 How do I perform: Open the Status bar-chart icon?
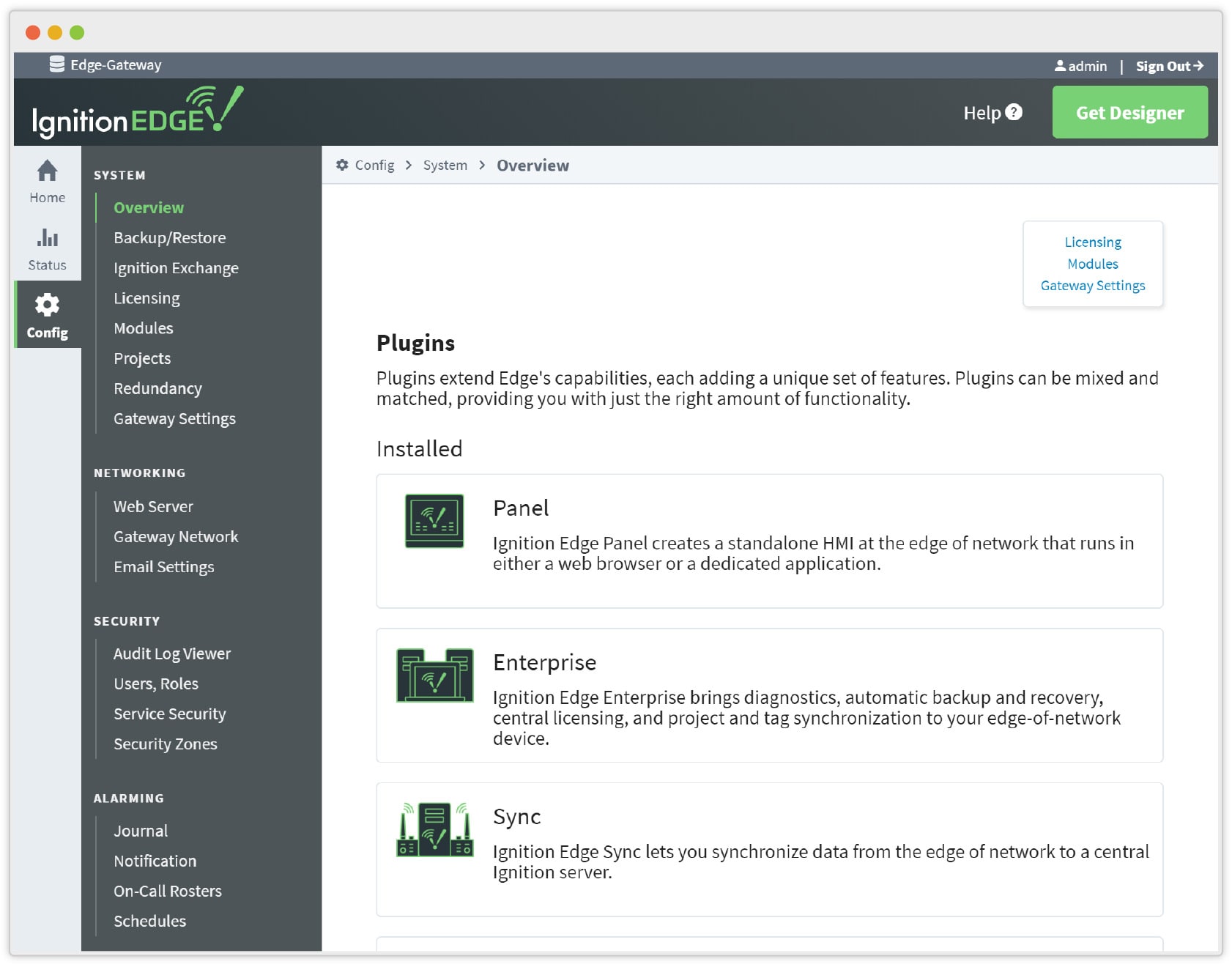point(47,238)
